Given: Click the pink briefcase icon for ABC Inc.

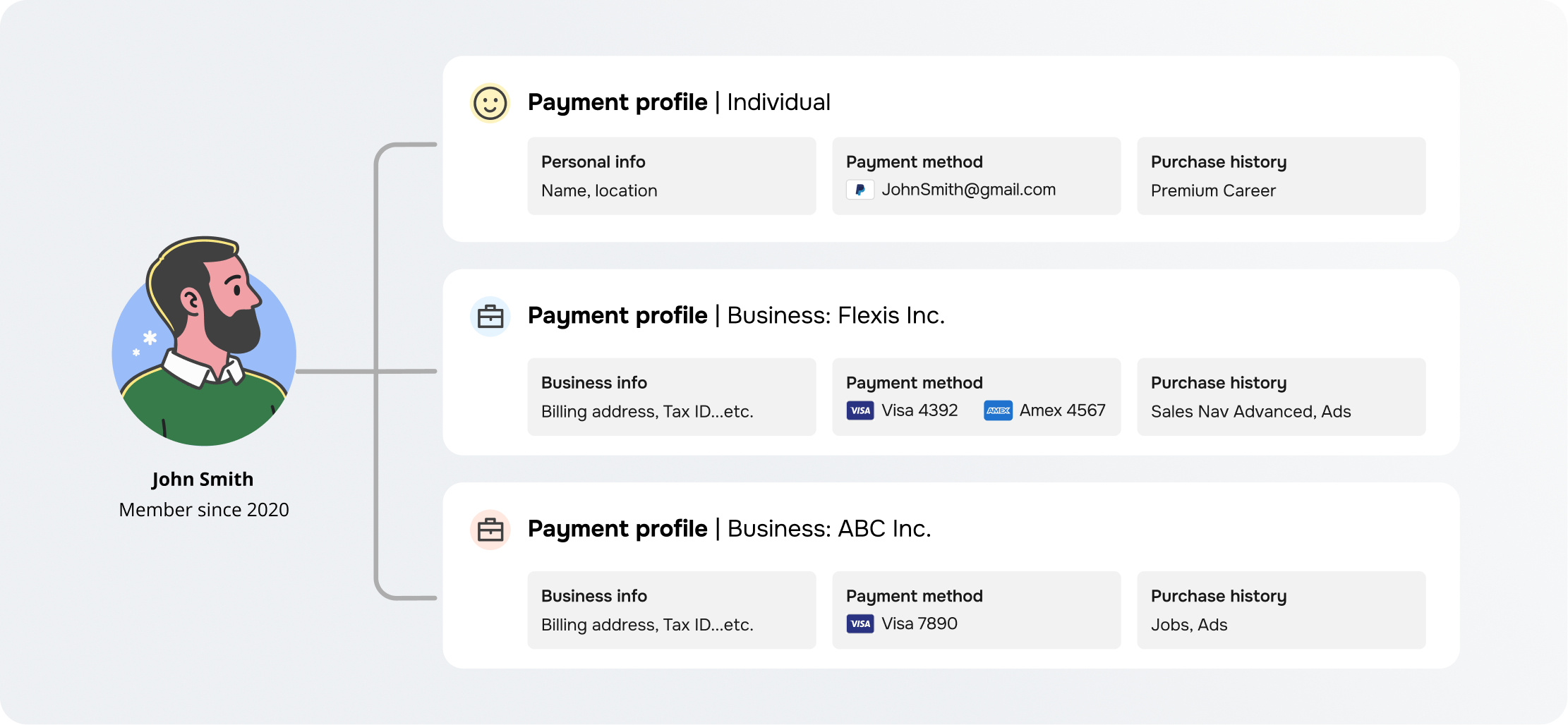Looking at the screenshot, I should click(490, 530).
